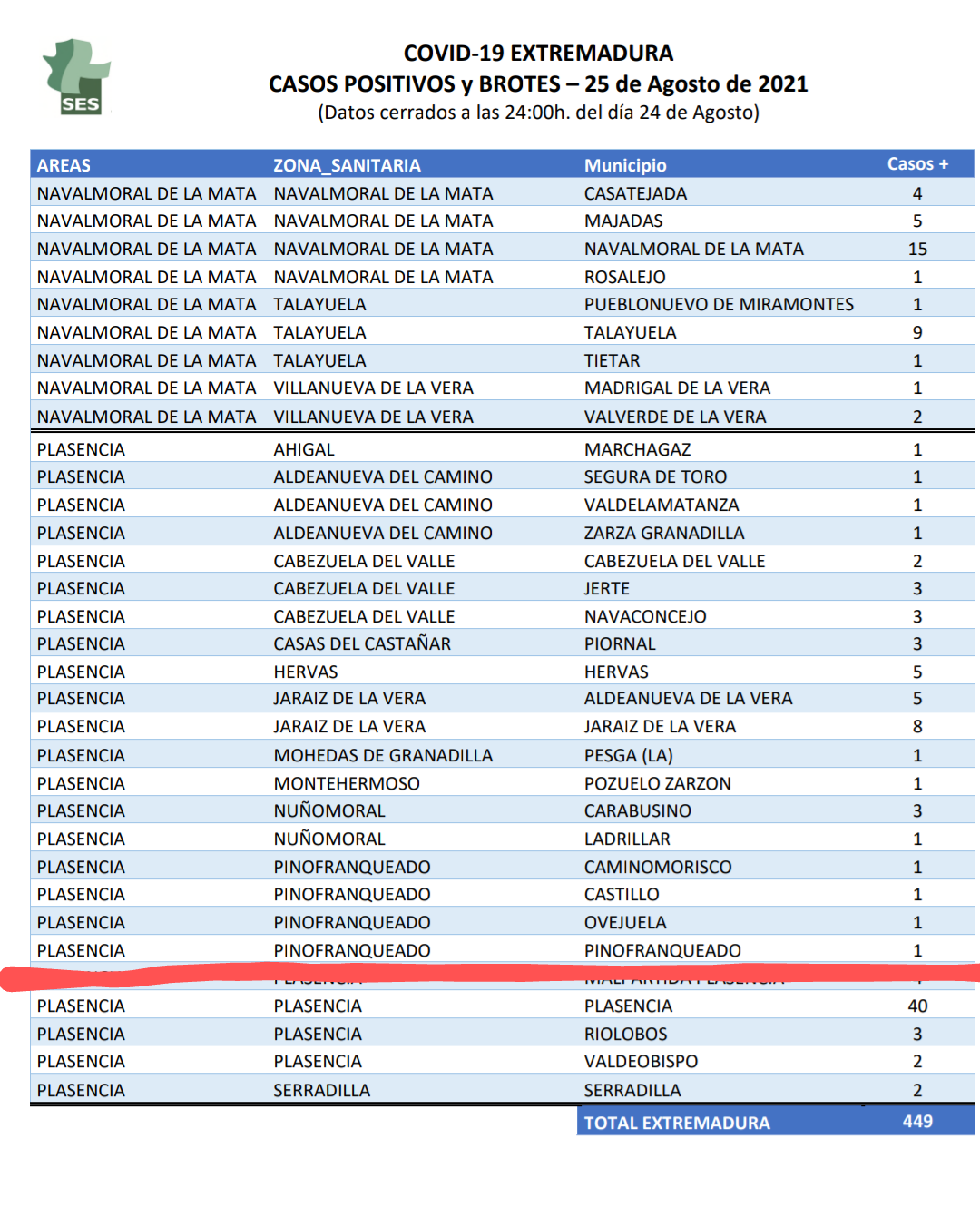
Task: Select municipality PESGA (LA)
Action: click(628, 755)
